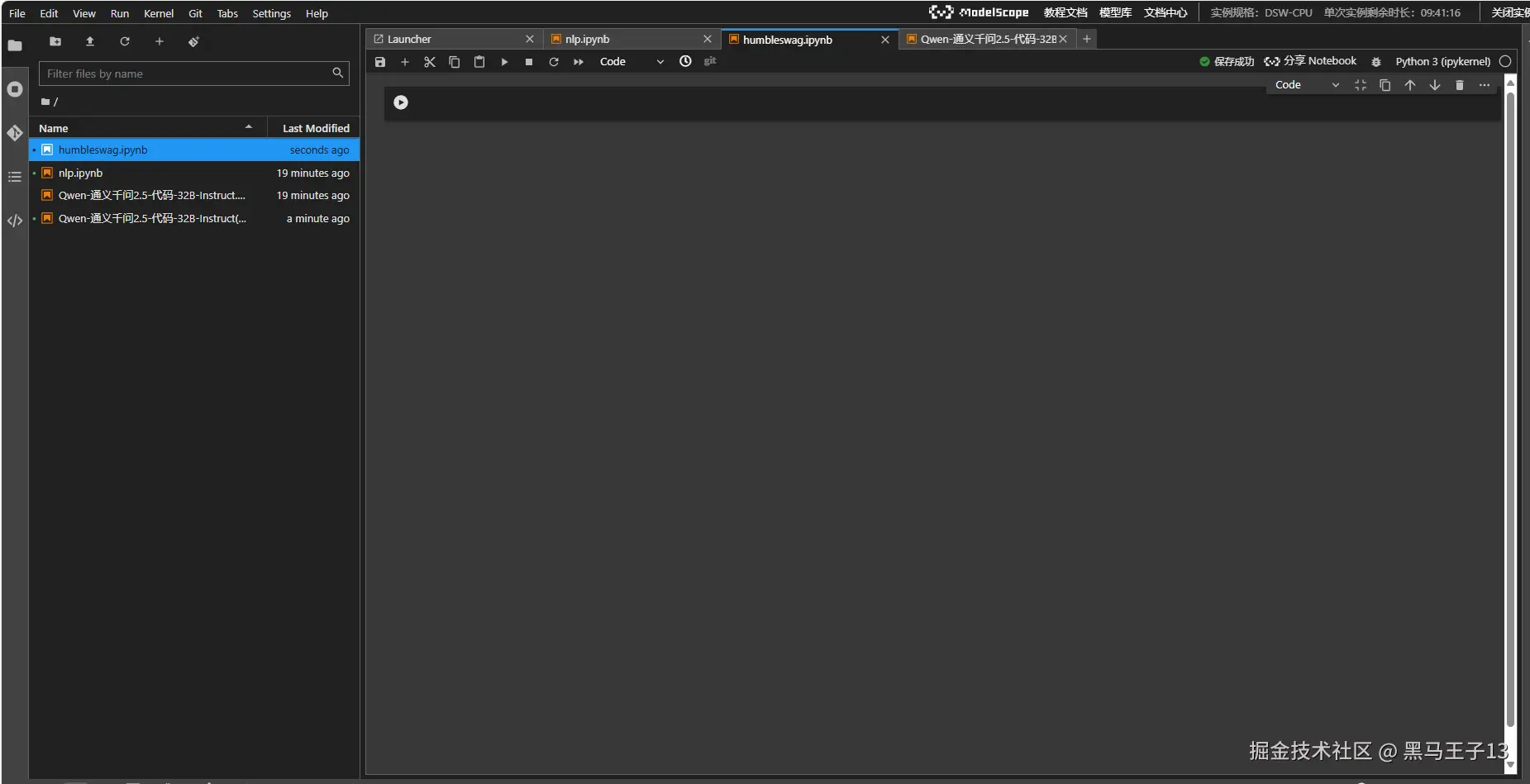Copy the selected cell in notebook toolbar
This screenshot has height=784, width=1530.
455,62
